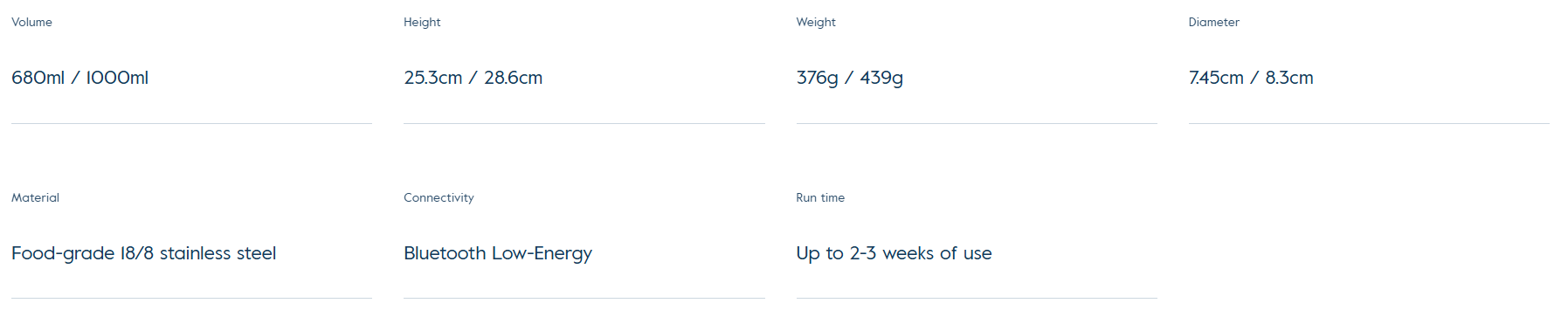Click the Height spec label
Viewport: 1568px width, 317px height.
[422, 22]
